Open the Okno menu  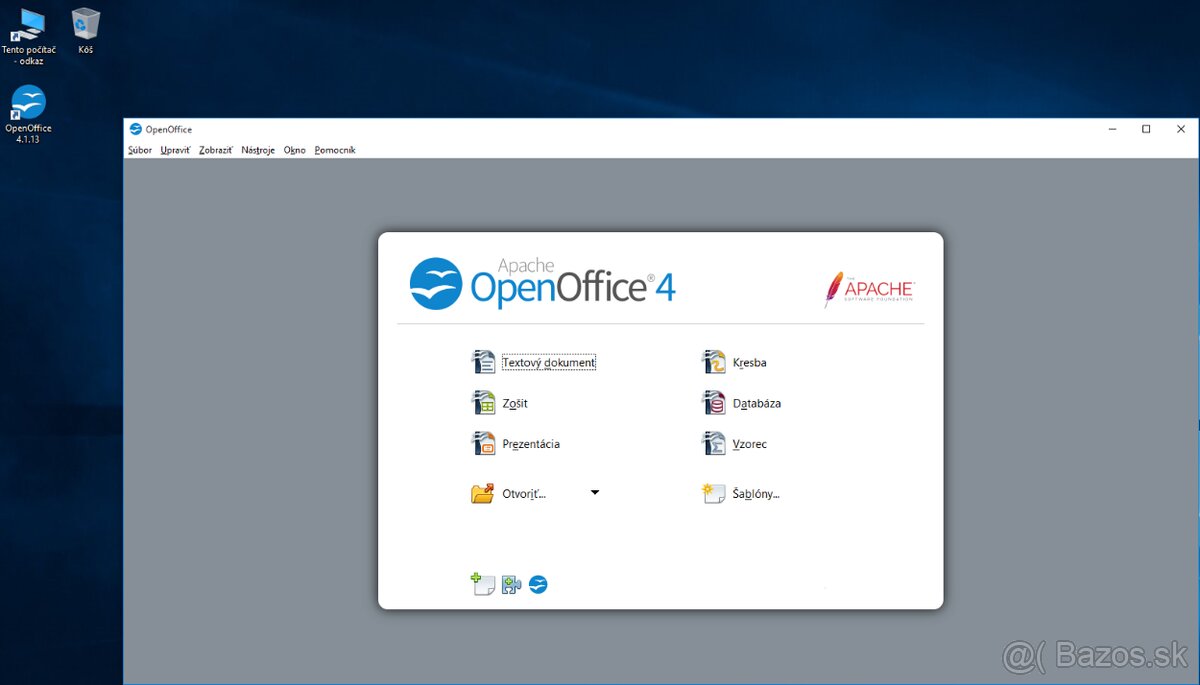(x=295, y=150)
